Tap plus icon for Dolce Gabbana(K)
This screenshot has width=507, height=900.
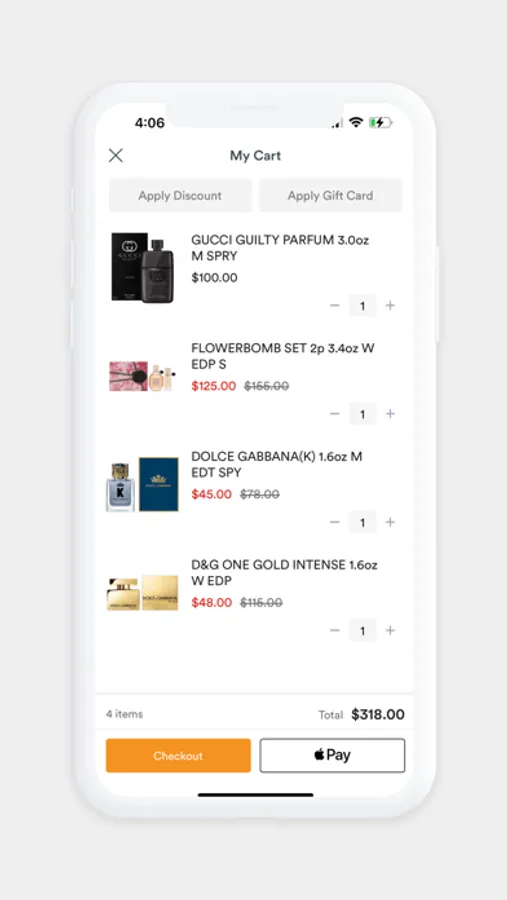click(390, 522)
